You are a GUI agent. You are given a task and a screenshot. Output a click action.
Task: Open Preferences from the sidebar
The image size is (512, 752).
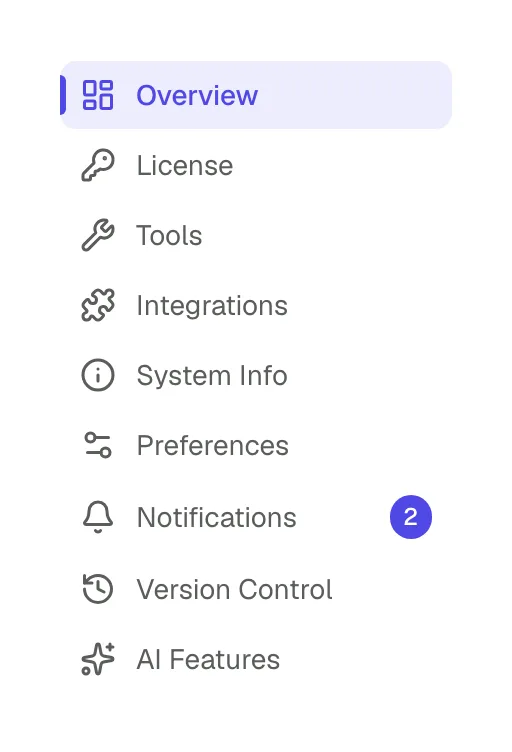(x=256, y=445)
